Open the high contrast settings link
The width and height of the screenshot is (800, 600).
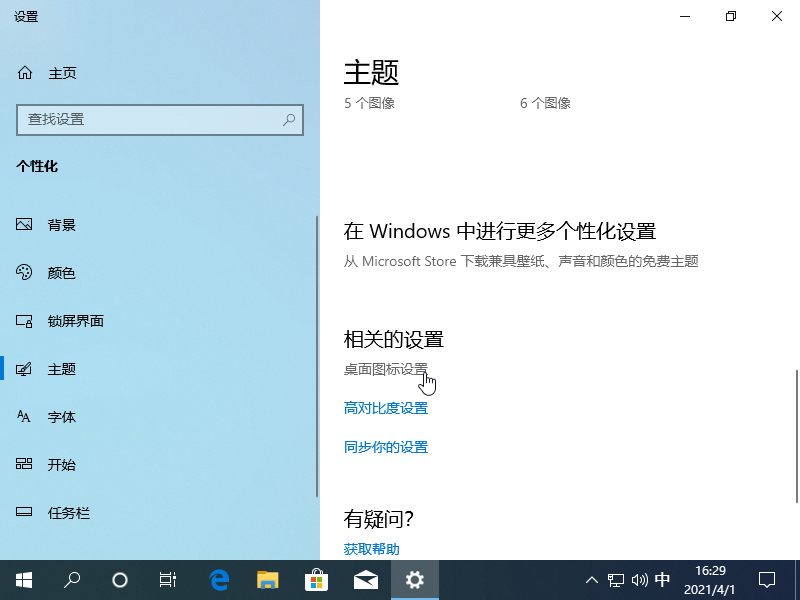[x=385, y=408]
